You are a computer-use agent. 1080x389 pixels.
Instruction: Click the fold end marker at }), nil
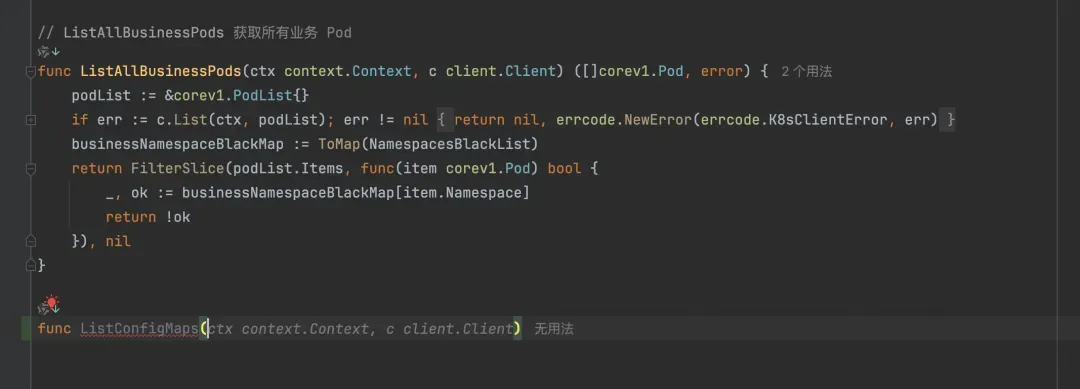(x=30, y=241)
